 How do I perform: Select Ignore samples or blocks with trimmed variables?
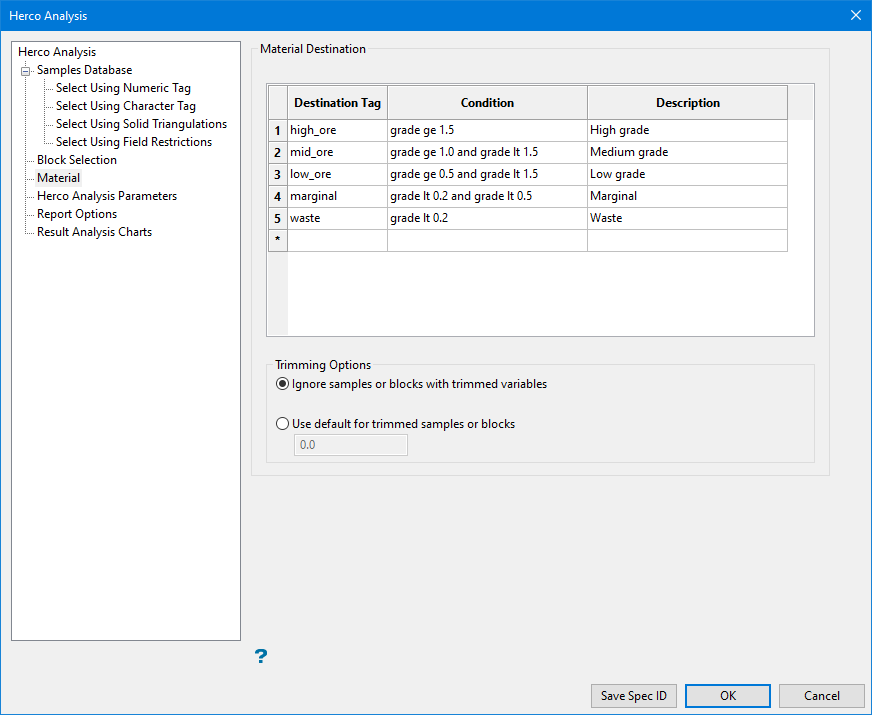pos(283,384)
